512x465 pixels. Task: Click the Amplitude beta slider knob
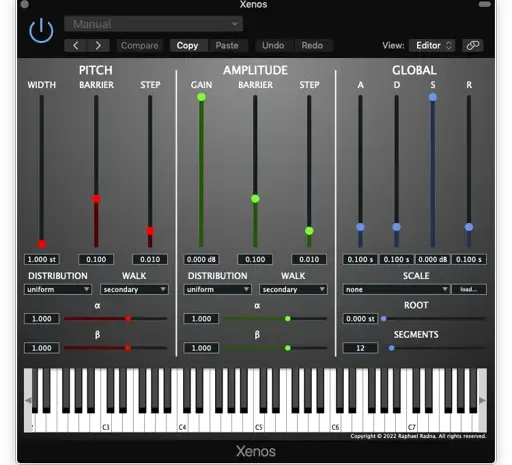288,348
